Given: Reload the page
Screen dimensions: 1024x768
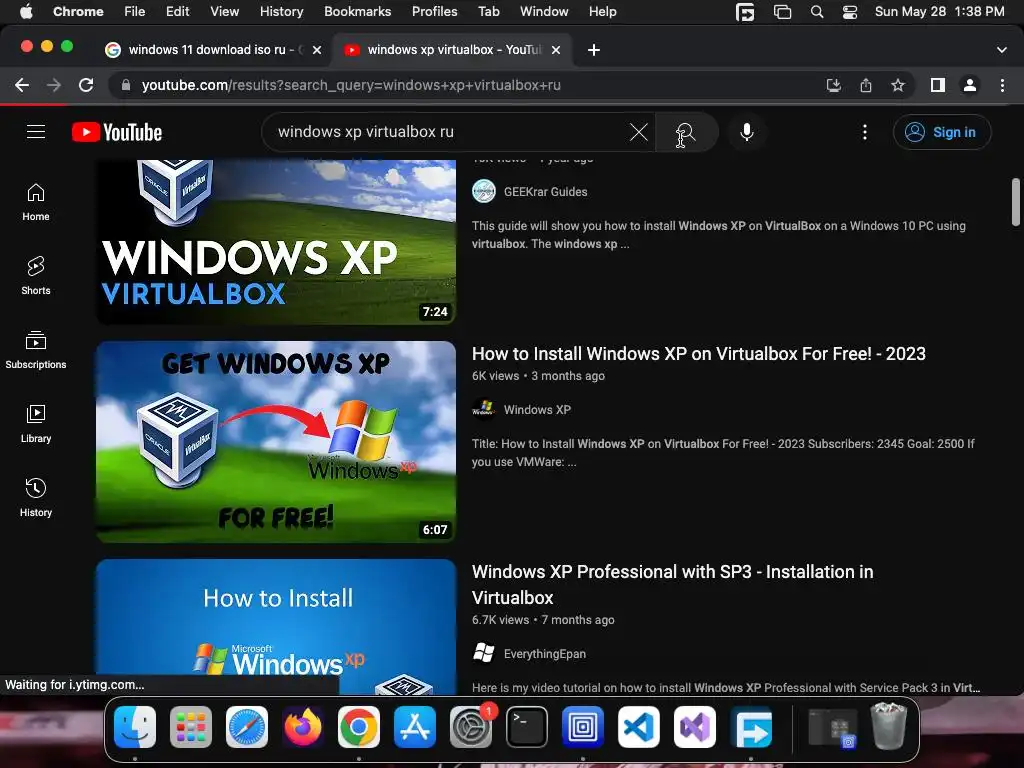Looking at the screenshot, I should [x=86, y=85].
